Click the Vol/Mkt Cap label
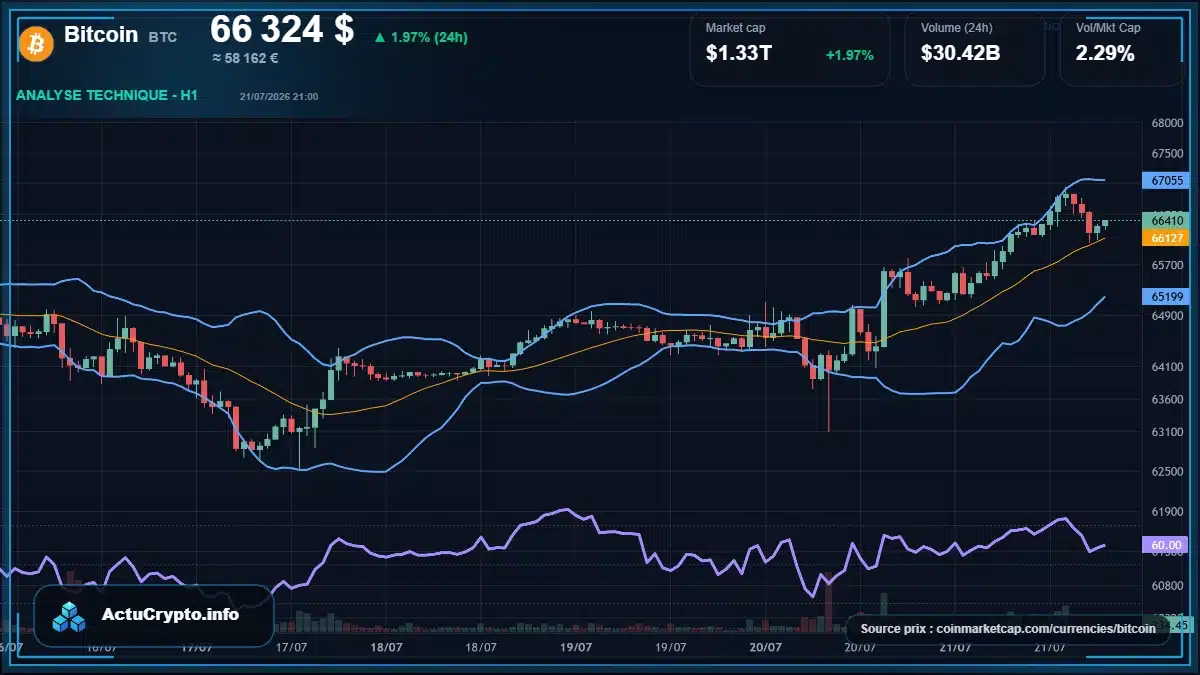Viewport: 1200px width, 675px height. [x=1107, y=28]
